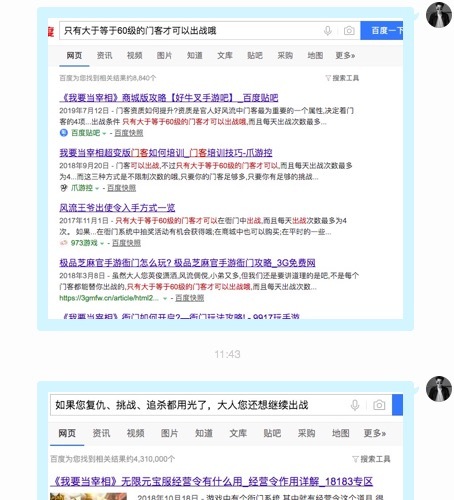Image resolution: width=454 pixels, height=500 pixels.
Task: Click 百度贴吧 source icon under first result
Action: point(63,133)
